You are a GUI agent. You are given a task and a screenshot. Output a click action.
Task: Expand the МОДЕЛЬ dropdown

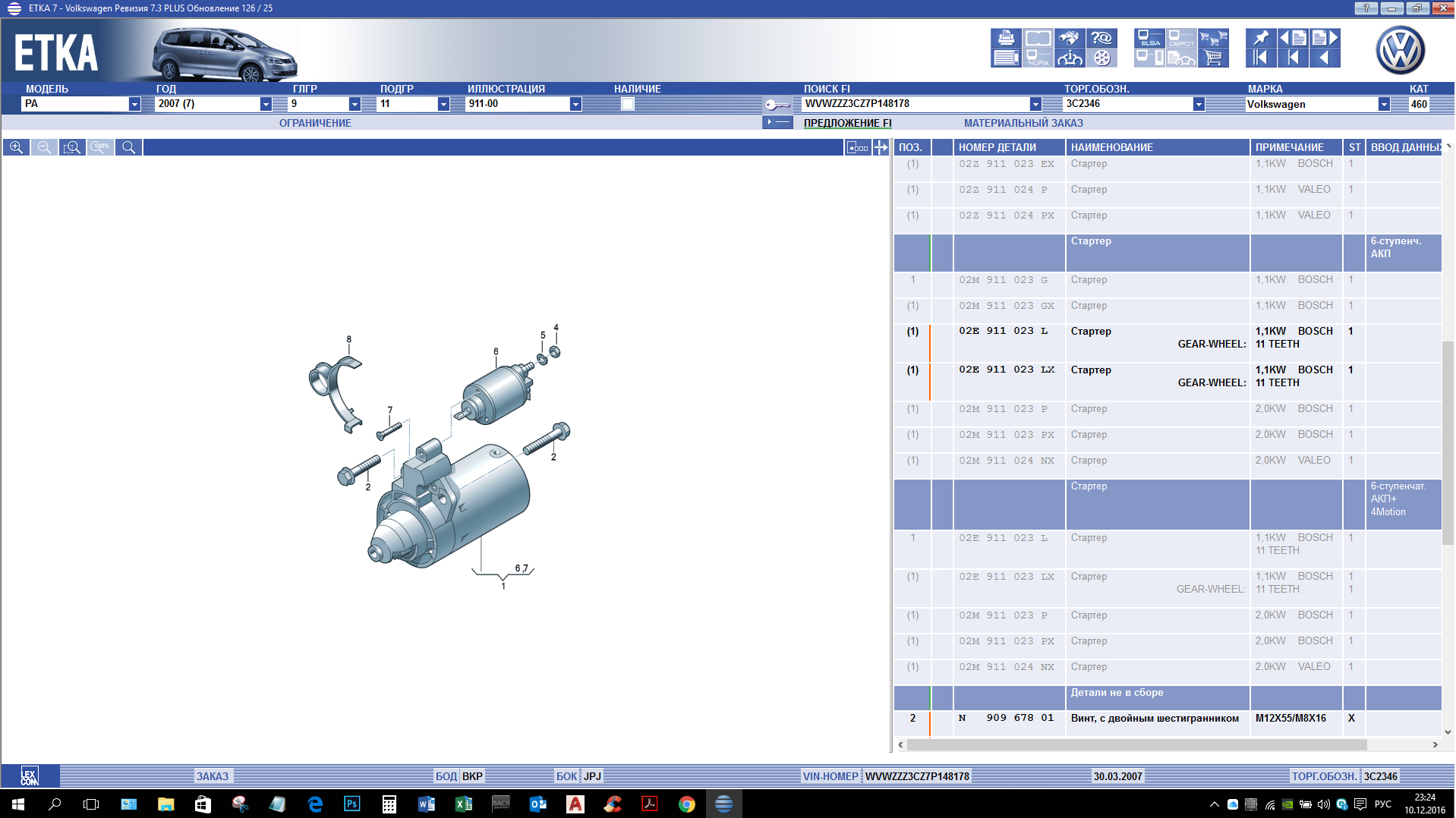[134, 104]
